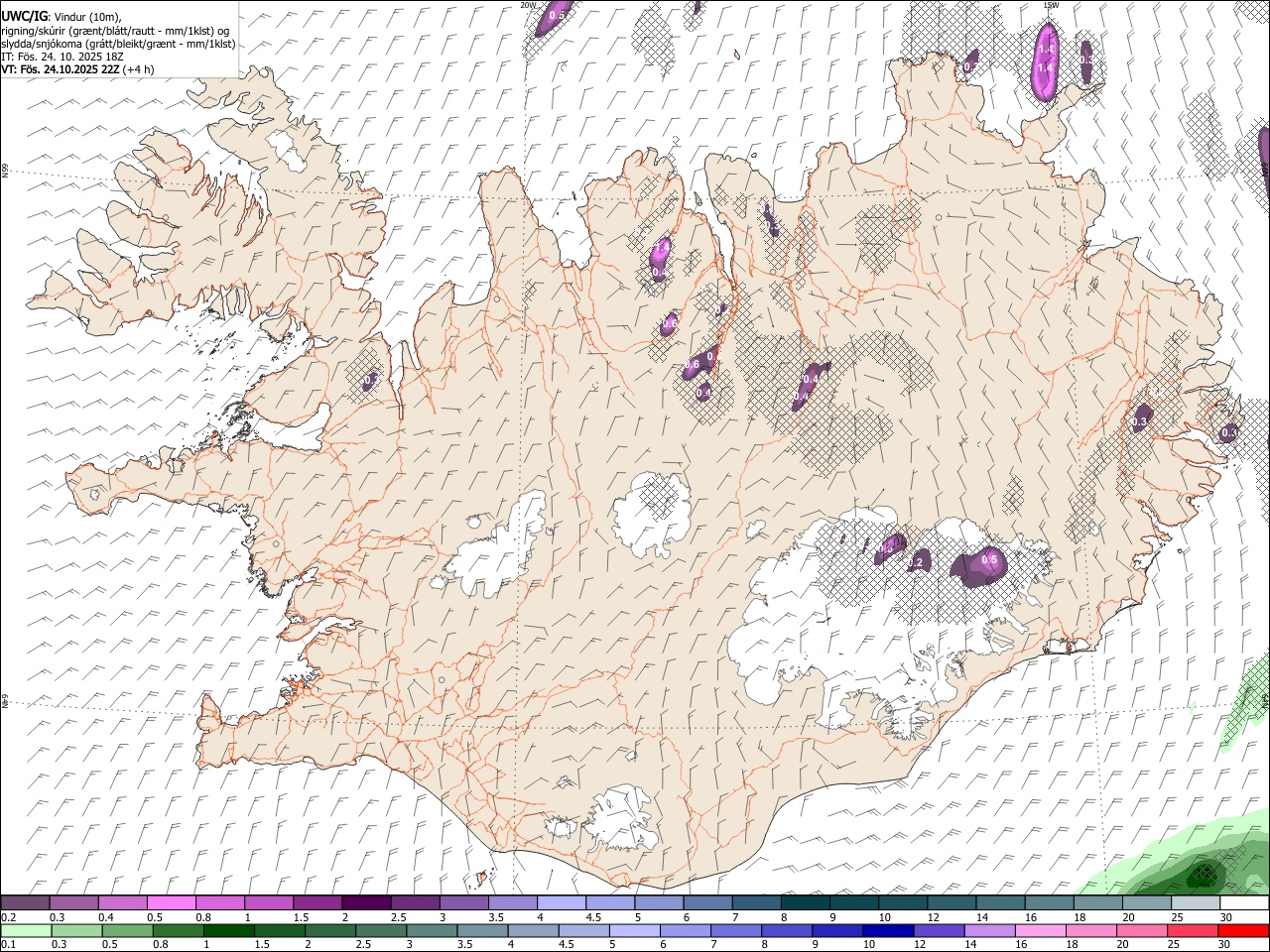Pick the pure red 30 swatch, lower scale

point(1243,930)
